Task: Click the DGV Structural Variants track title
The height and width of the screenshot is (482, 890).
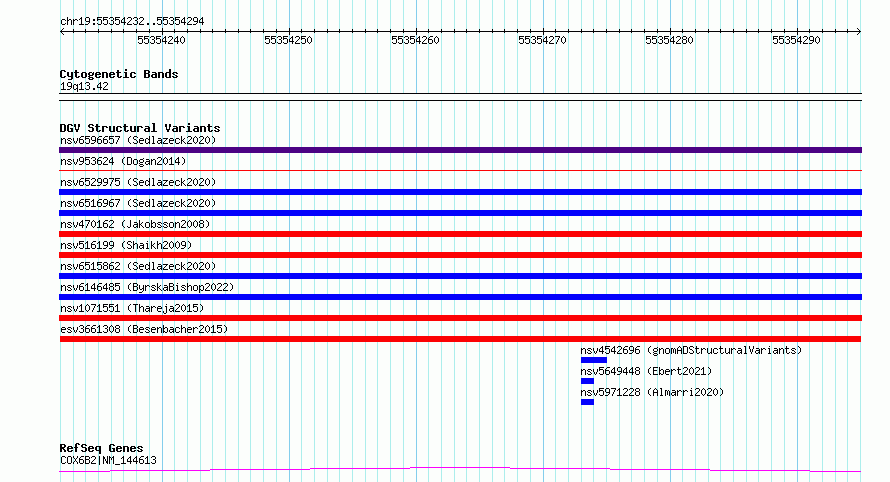Action: click(x=140, y=128)
